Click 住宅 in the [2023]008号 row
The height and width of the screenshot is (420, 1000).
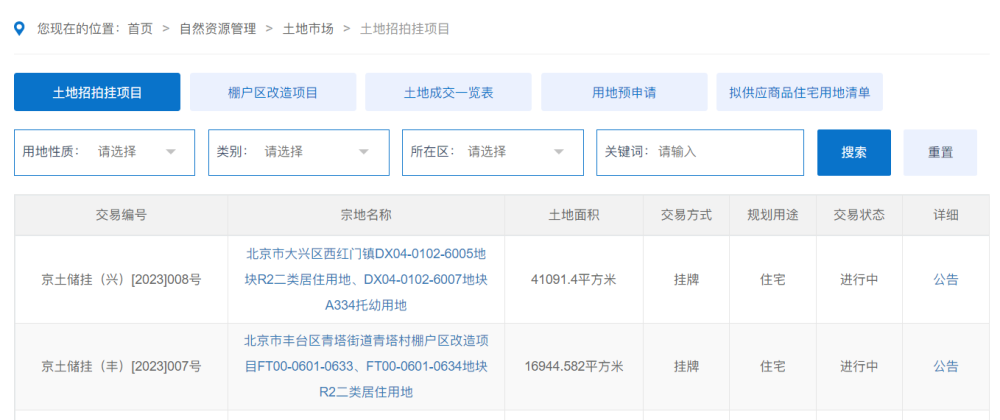tap(773, 279)
